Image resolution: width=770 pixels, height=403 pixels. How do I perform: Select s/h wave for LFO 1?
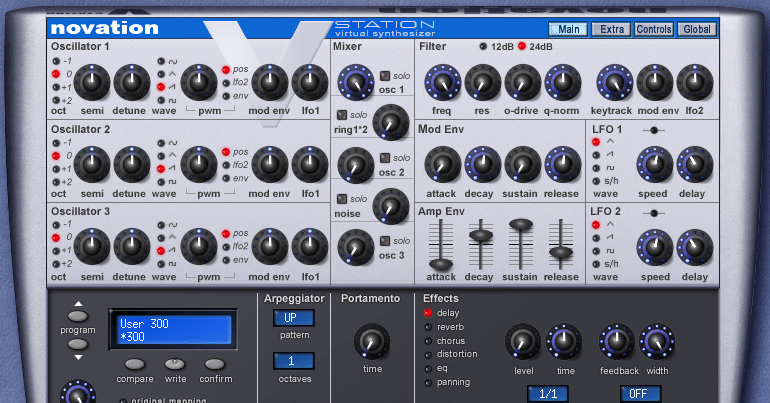click(x=596, y=181)
